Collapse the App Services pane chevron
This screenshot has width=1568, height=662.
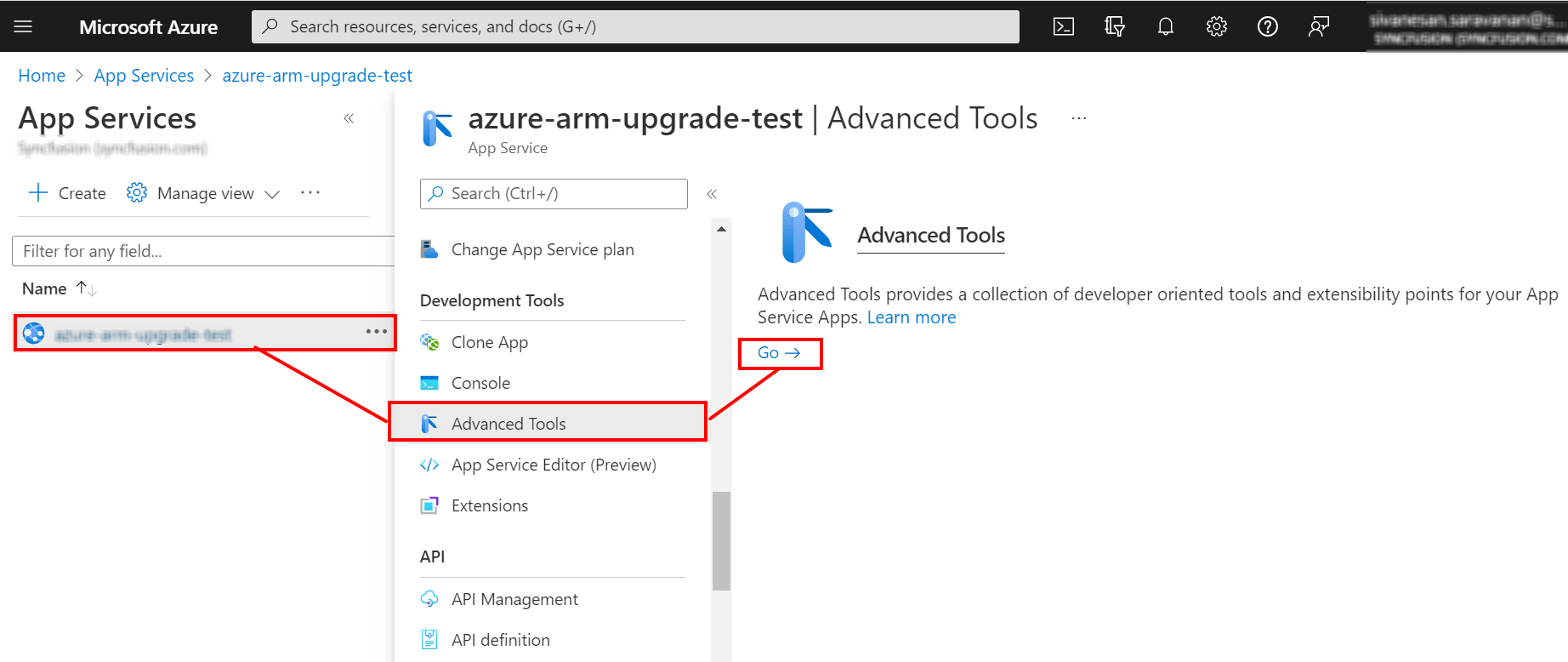click(348, 118)
